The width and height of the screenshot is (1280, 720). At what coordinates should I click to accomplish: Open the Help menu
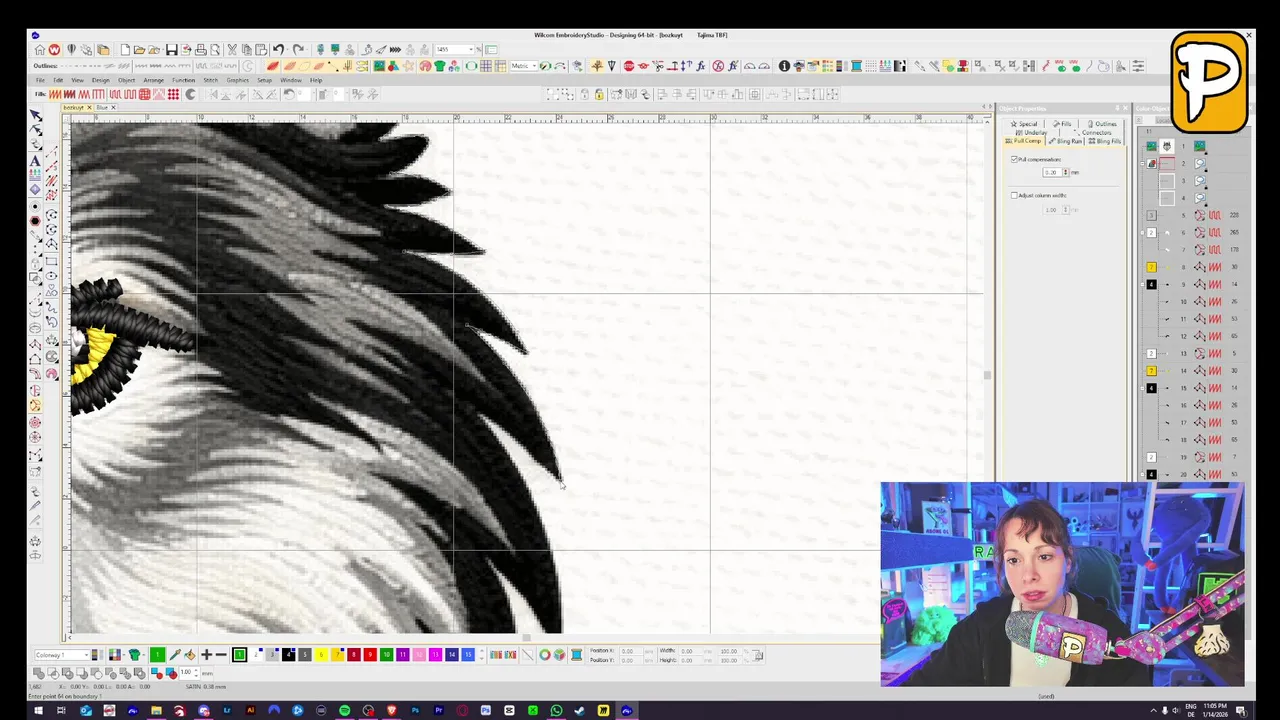pos(316,80)
